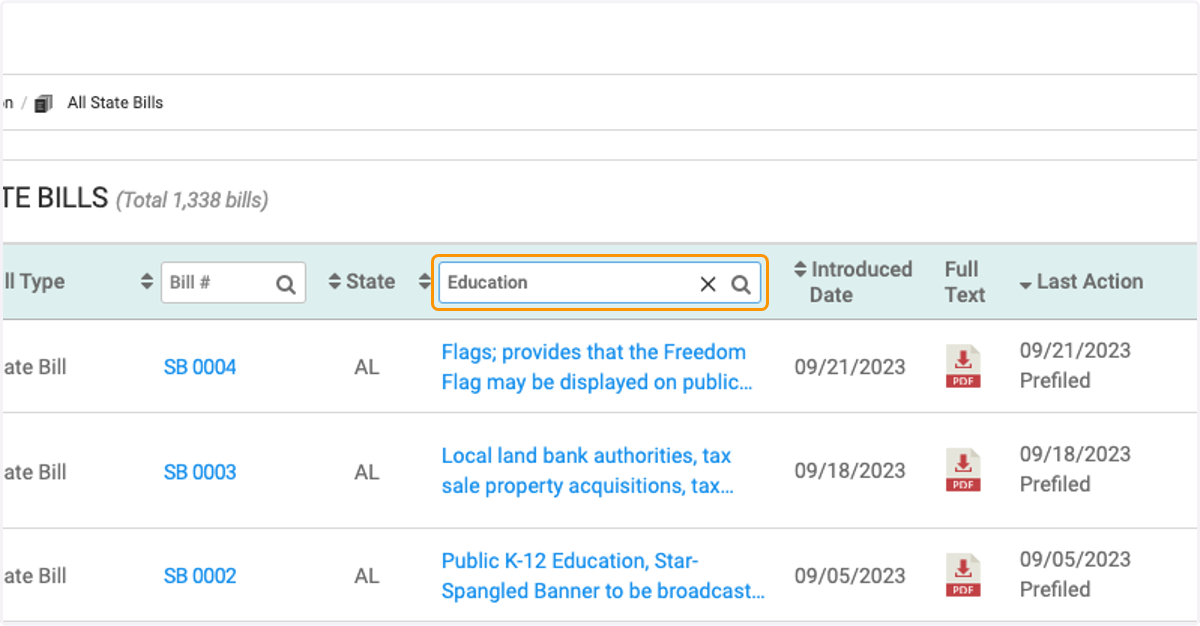The height and width of the screenshot is (626, 1200).
Task: Click the Bill # search magnifier icon
Action: [x=286, y=284]
